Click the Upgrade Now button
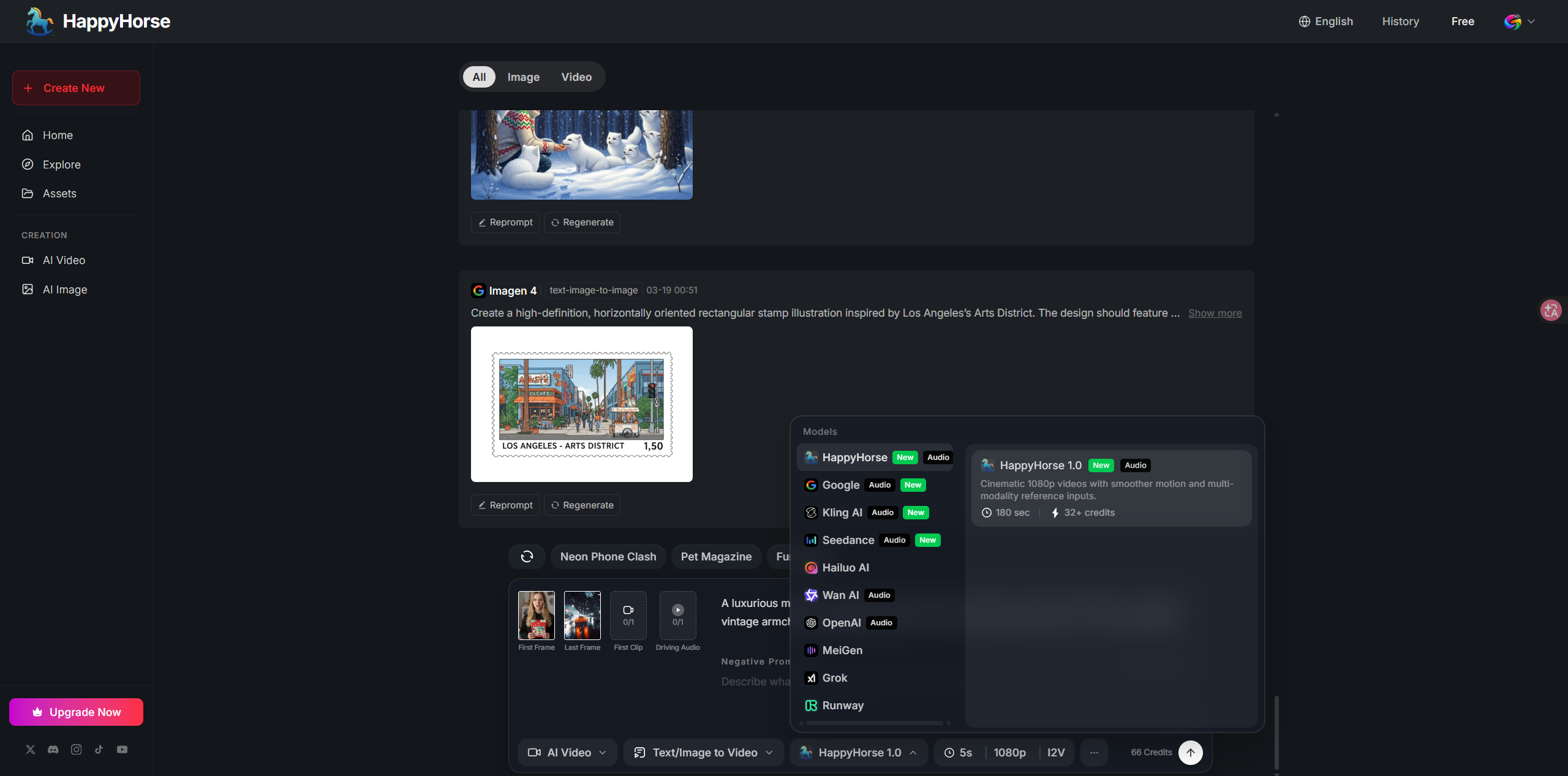 click(x=76, y=712)
